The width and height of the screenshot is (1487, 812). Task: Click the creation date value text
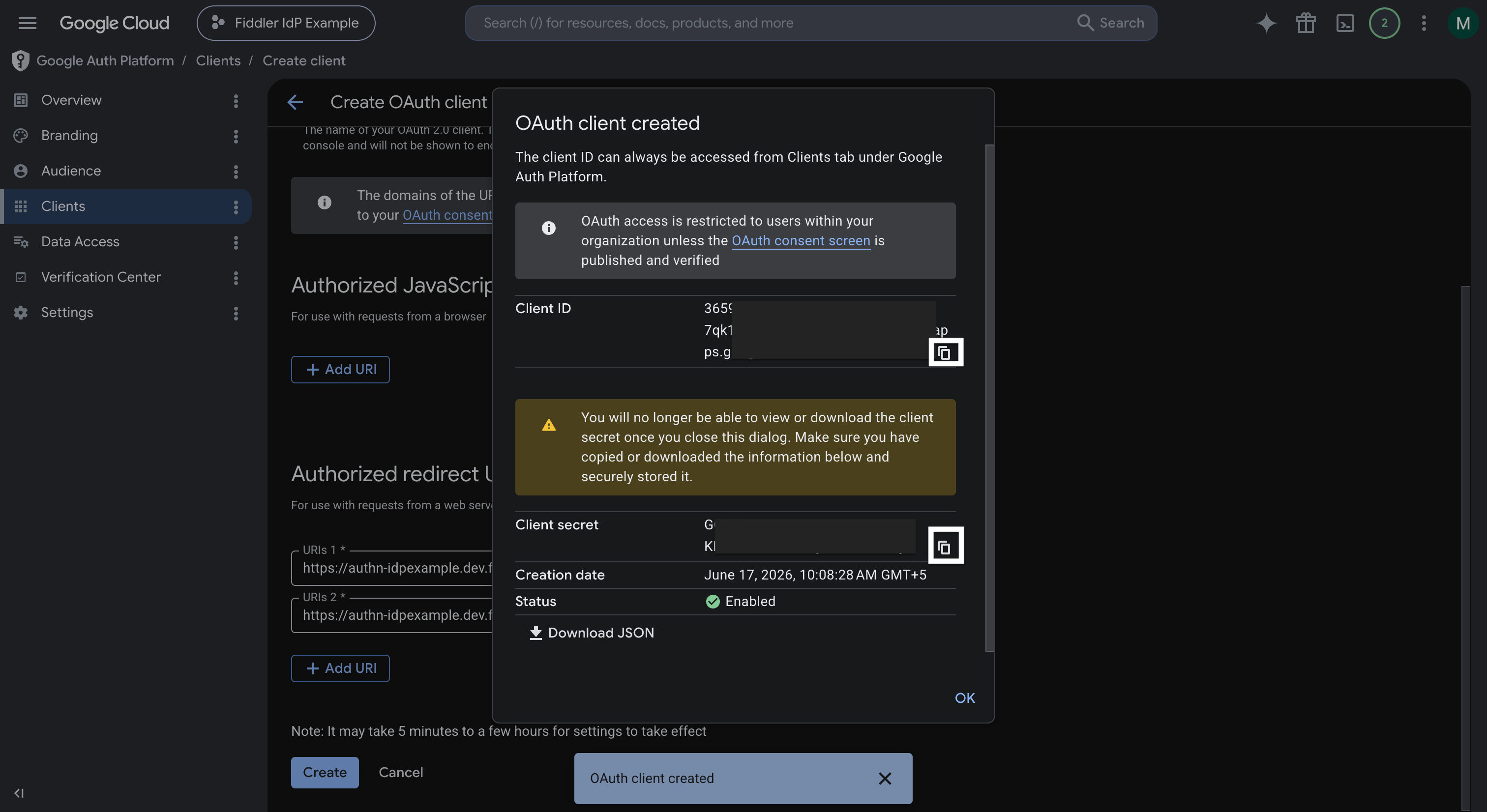point(814,575)
